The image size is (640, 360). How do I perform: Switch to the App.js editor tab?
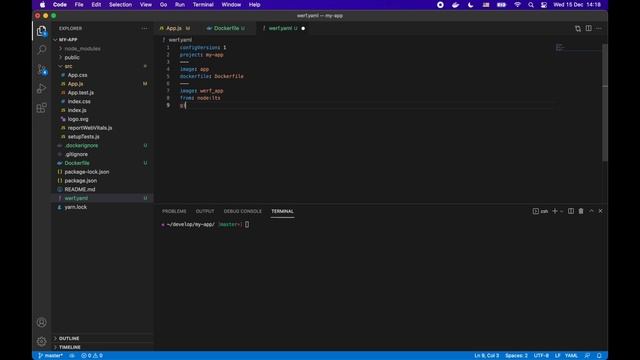pos(174,29)
